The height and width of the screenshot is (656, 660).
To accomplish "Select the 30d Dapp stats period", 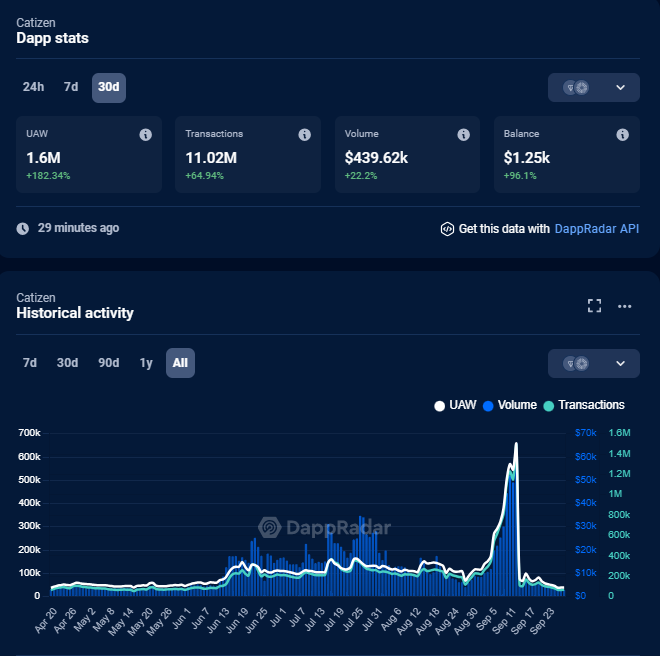I will (x=109, y=88).
